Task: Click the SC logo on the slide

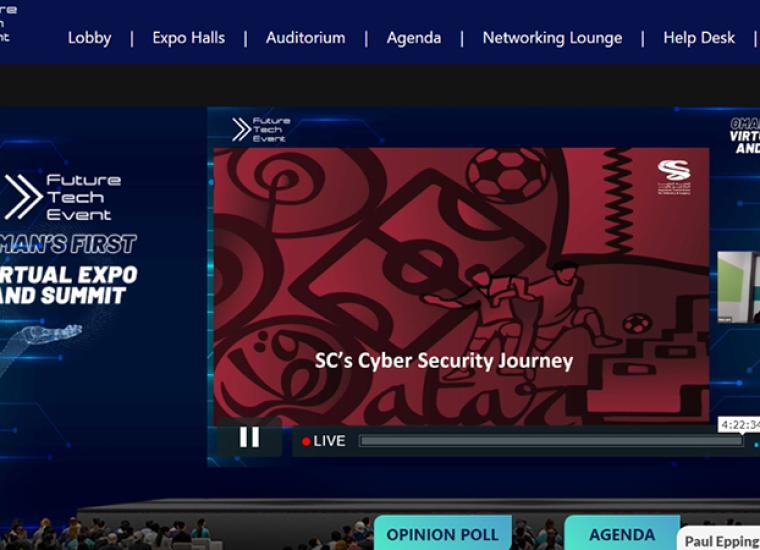Action: (x=674, y=177)
